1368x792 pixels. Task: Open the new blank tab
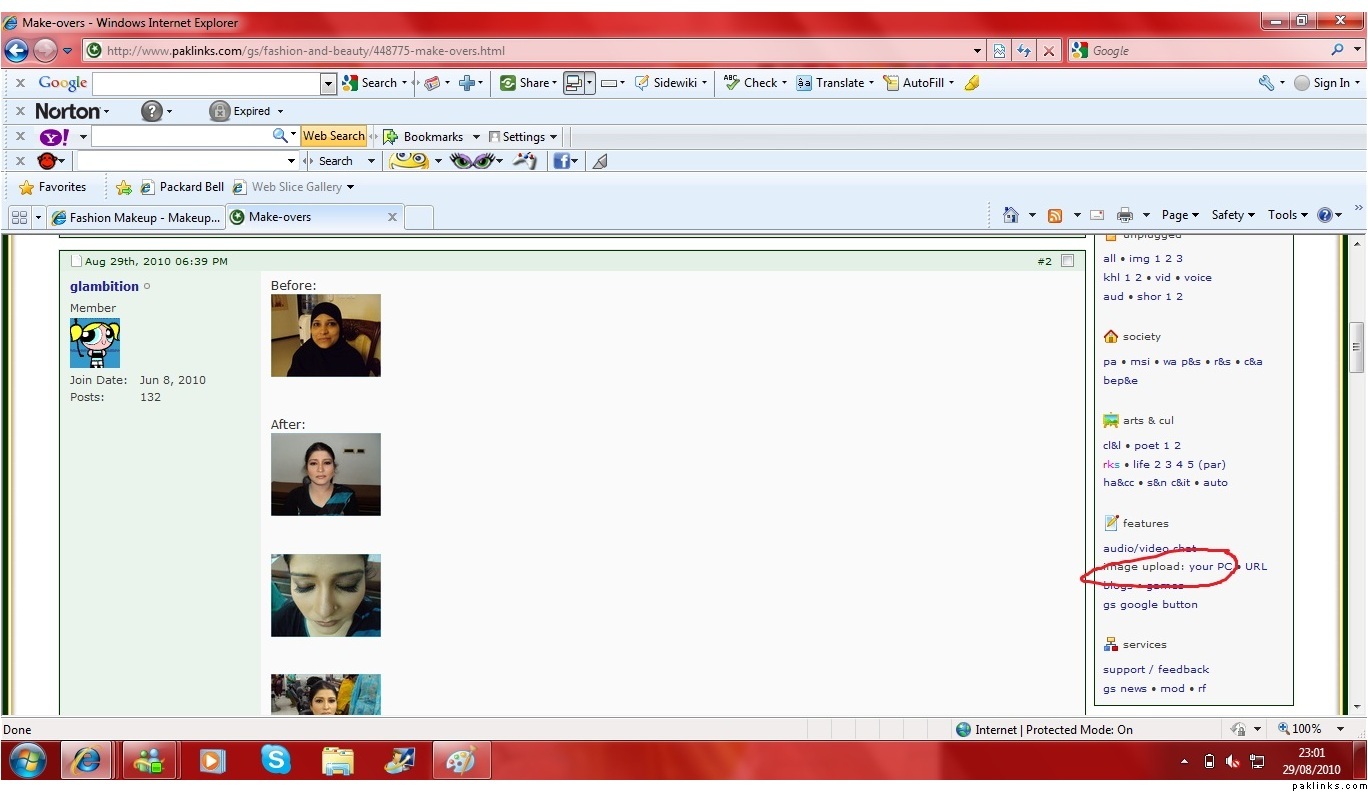(x=419, y=217)
